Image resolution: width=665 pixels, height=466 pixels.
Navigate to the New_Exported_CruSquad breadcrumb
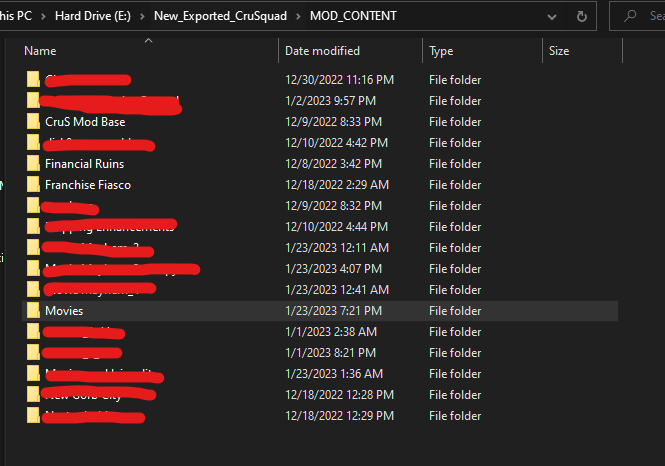(219, 16)
